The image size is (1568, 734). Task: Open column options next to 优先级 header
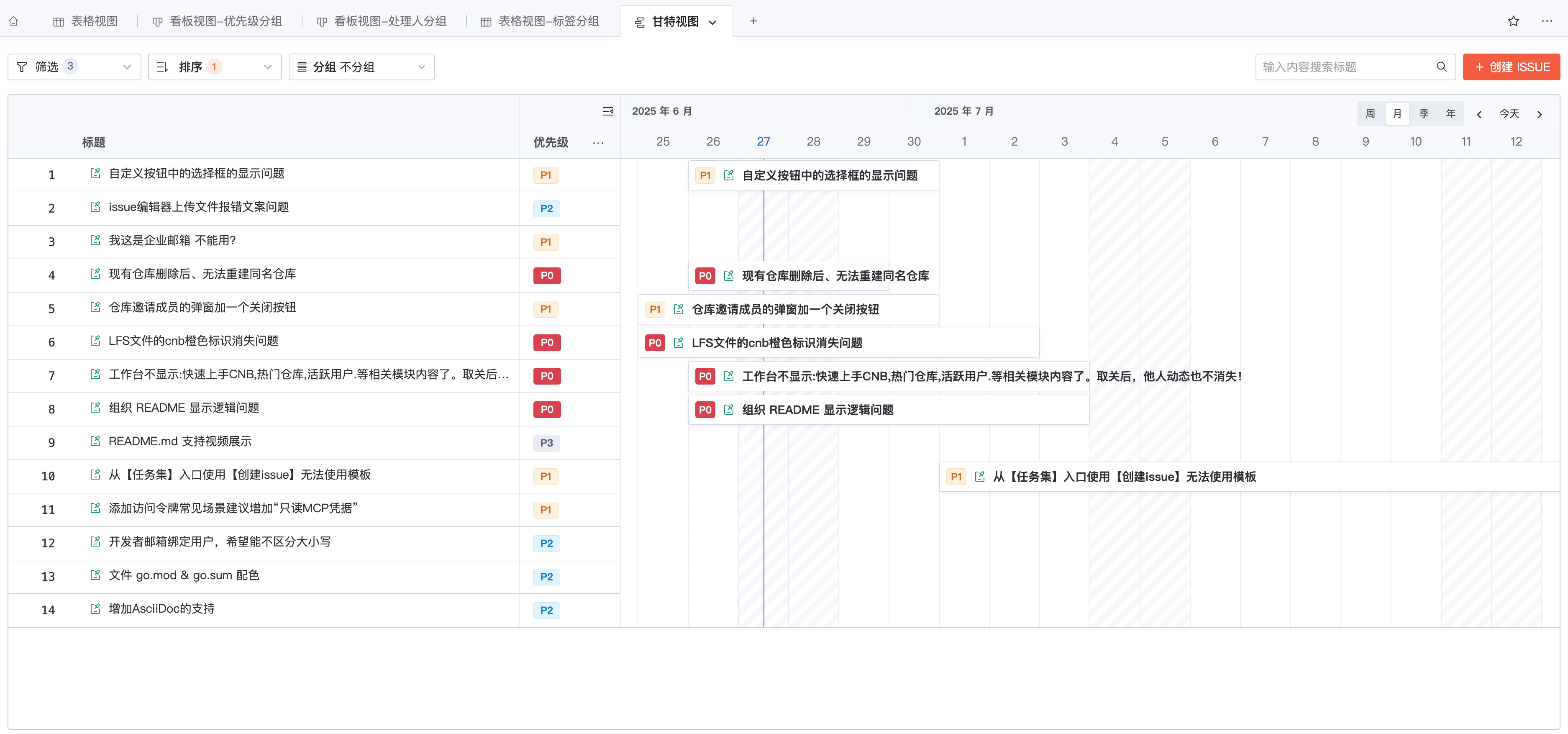tap(598, 143)
